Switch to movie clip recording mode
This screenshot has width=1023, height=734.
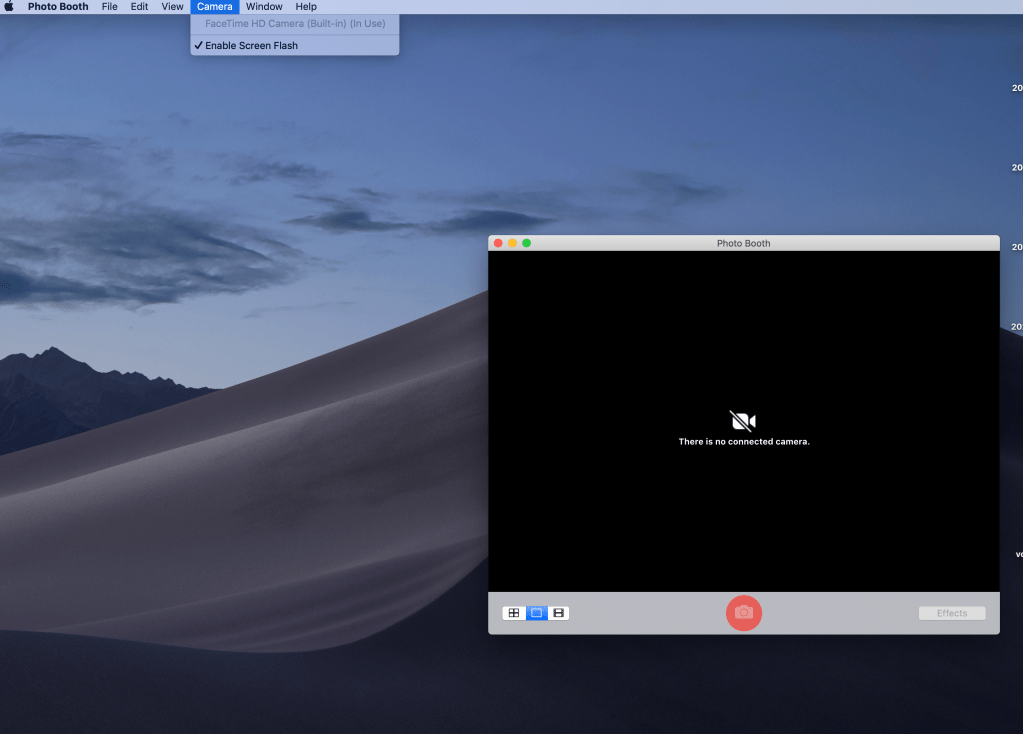point(558,613)
